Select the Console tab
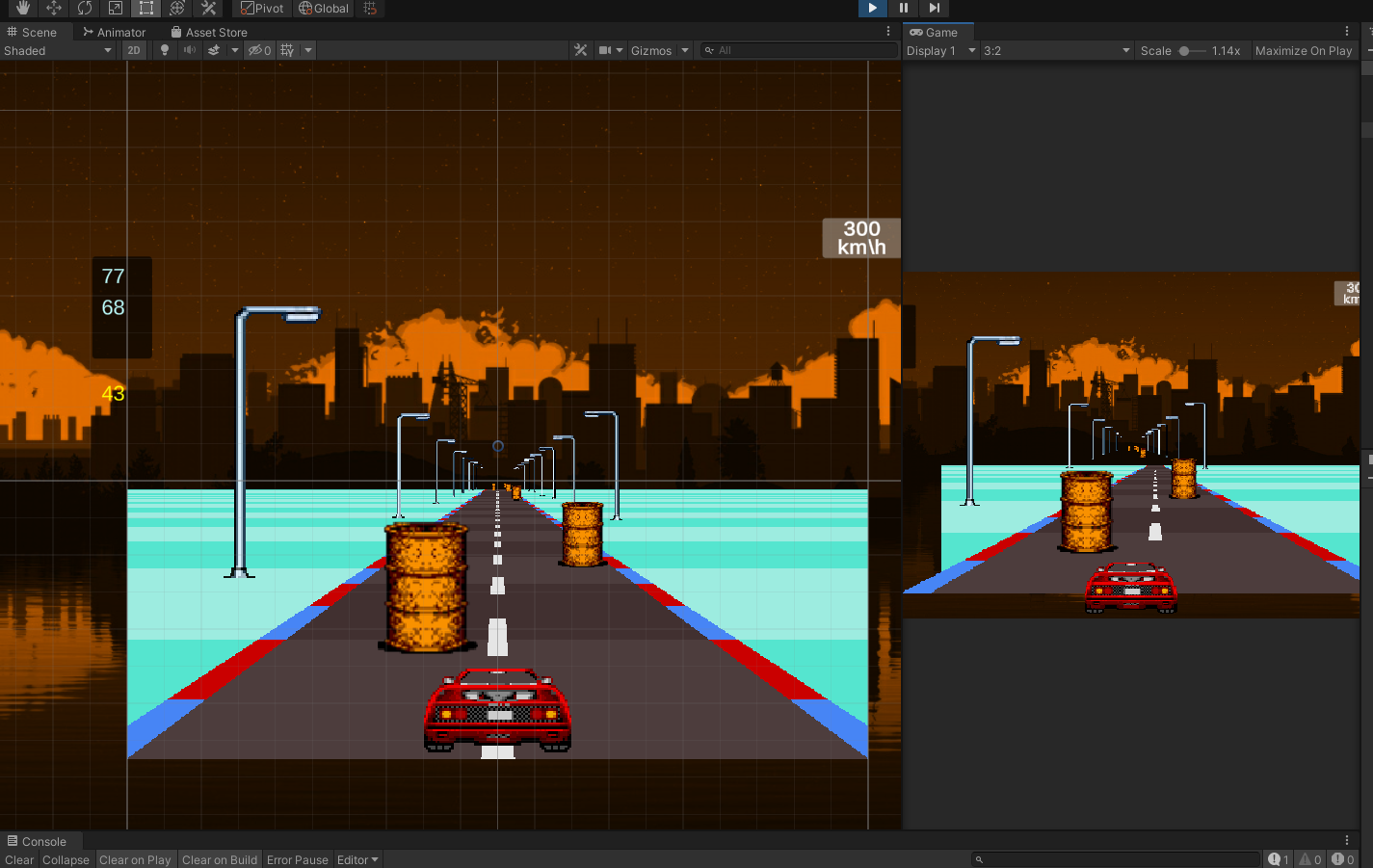The image size is (1373, 868). pos(37,841)
